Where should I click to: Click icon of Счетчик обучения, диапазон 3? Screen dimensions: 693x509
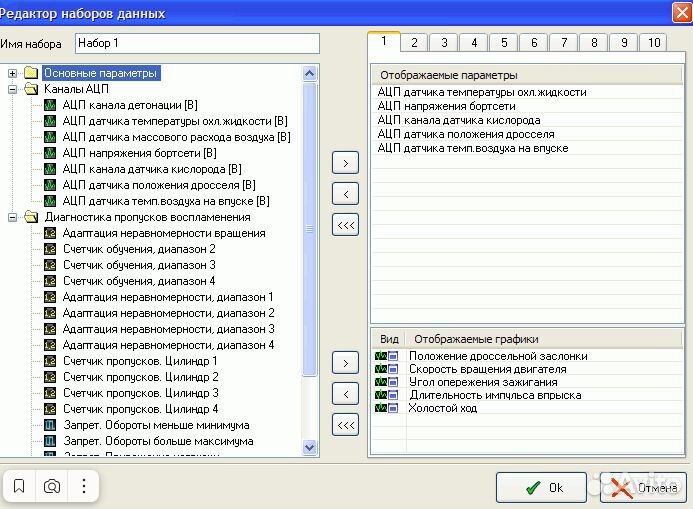pyautogui.click(x=50, y=265)
